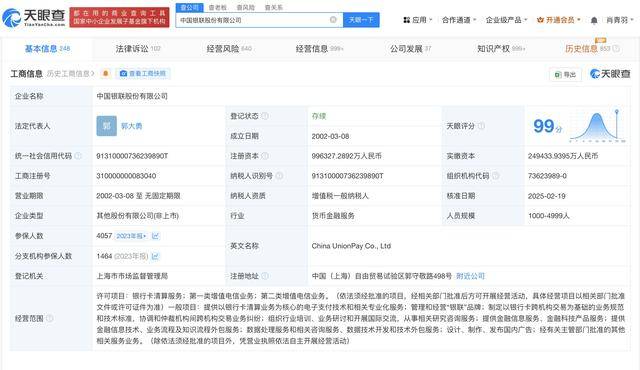Open the 肖青羽 user account dropdown
640x370 pixels.
tap(620, 20)
